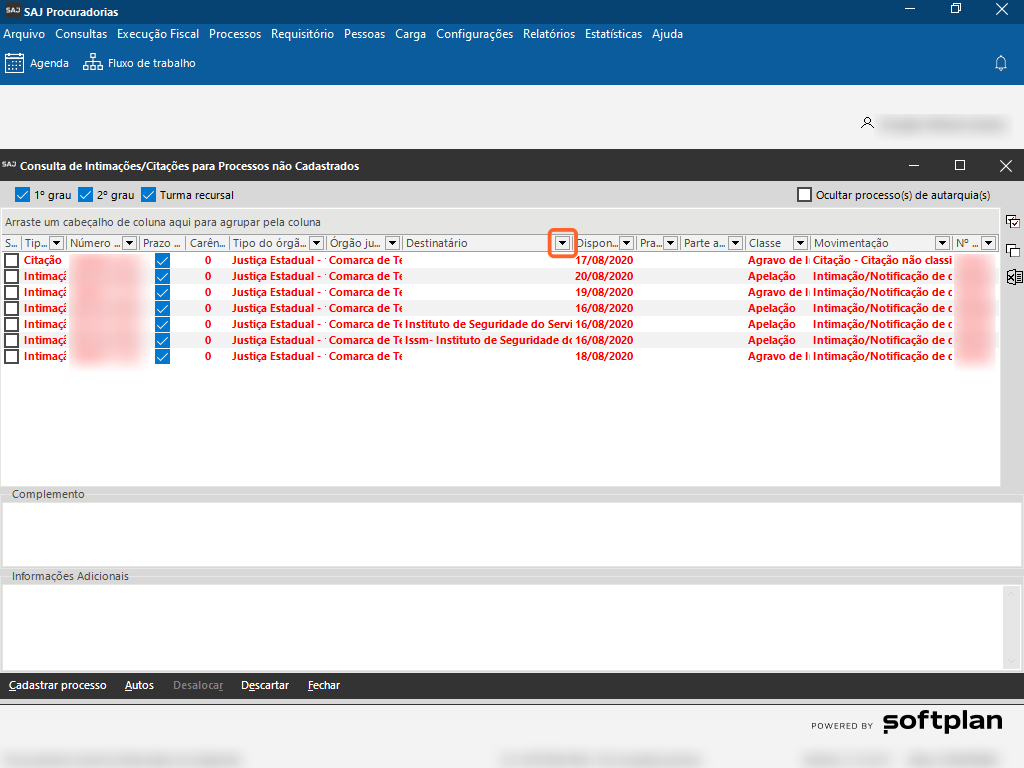The height and width of the screenshot is (768, 1024).
Task: Click the copy icon on the right sidebar
Action: pyautogui.click(x=1012, y=250)
